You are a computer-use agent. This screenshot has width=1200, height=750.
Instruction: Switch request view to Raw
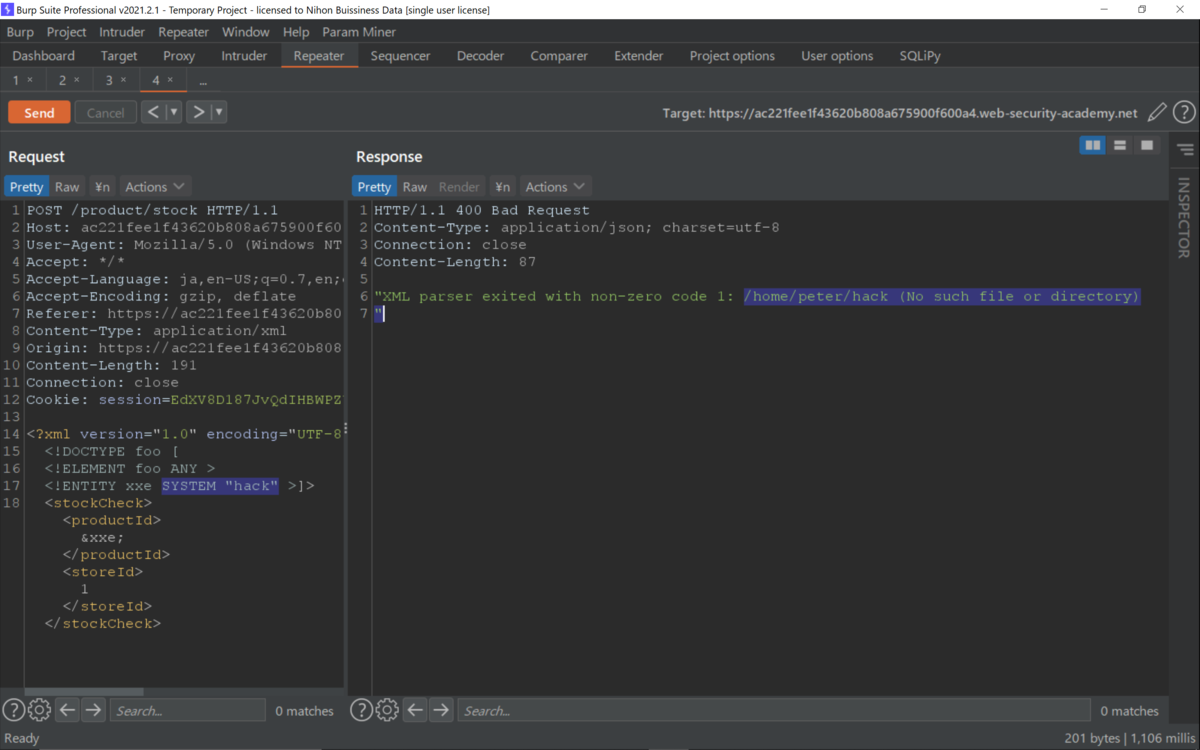point(67,187)
